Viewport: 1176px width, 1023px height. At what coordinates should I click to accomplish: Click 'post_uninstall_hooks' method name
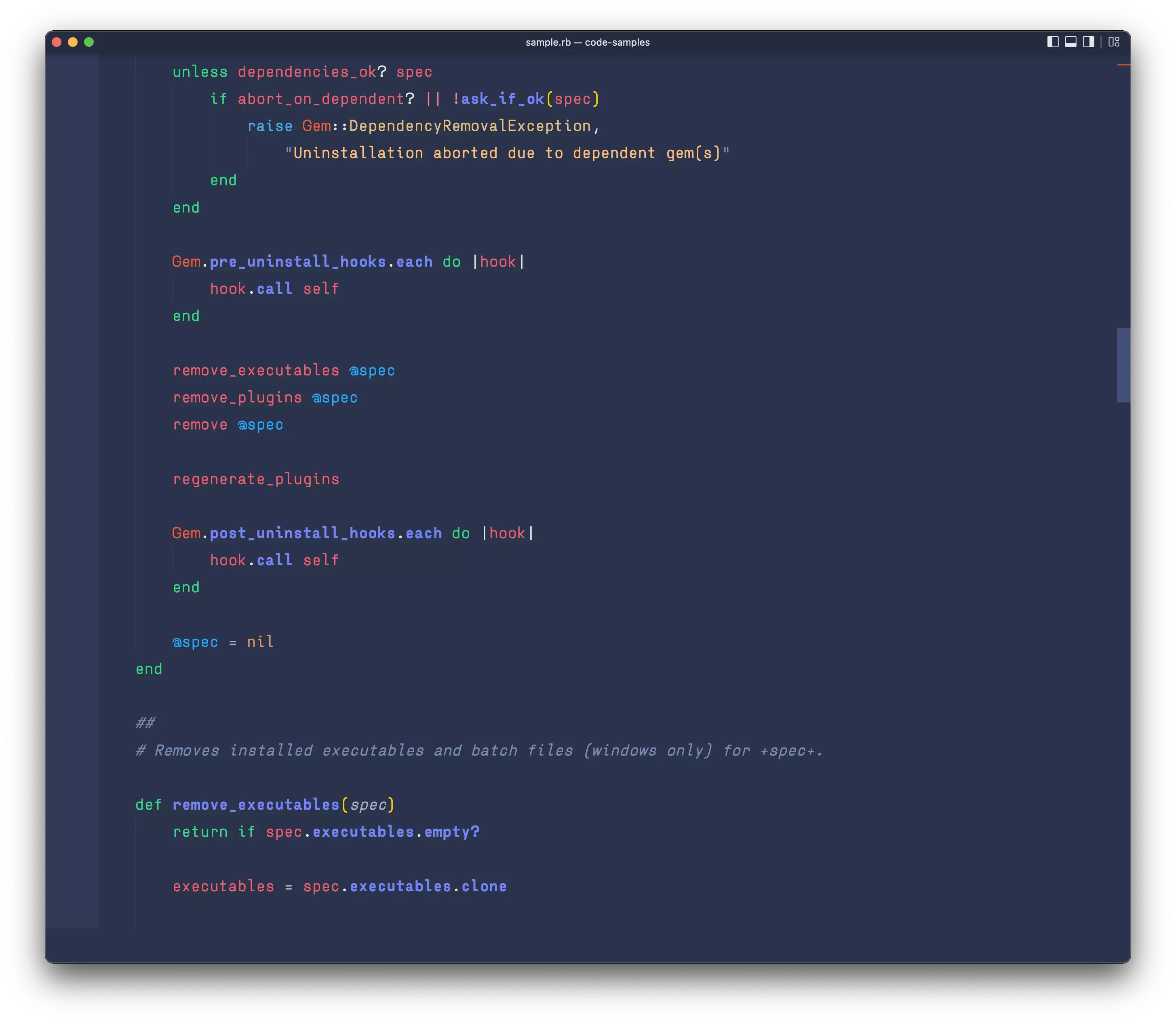(x=303, y=533)
